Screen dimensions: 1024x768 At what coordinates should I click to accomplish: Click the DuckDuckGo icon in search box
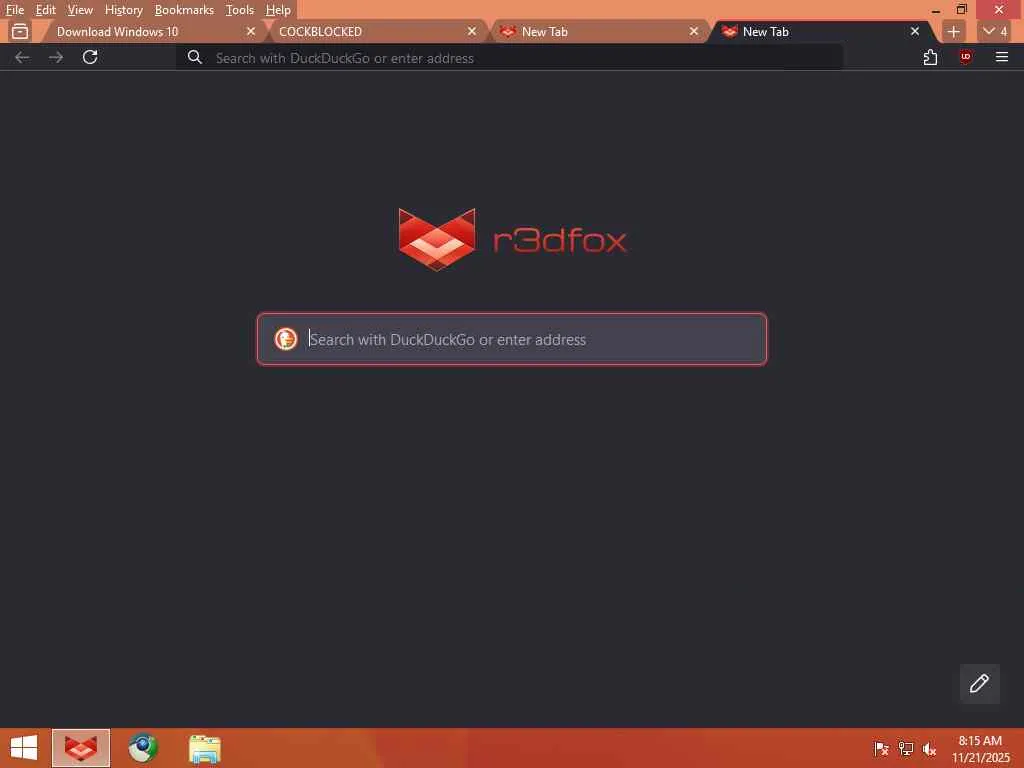[x=286, y=339]
